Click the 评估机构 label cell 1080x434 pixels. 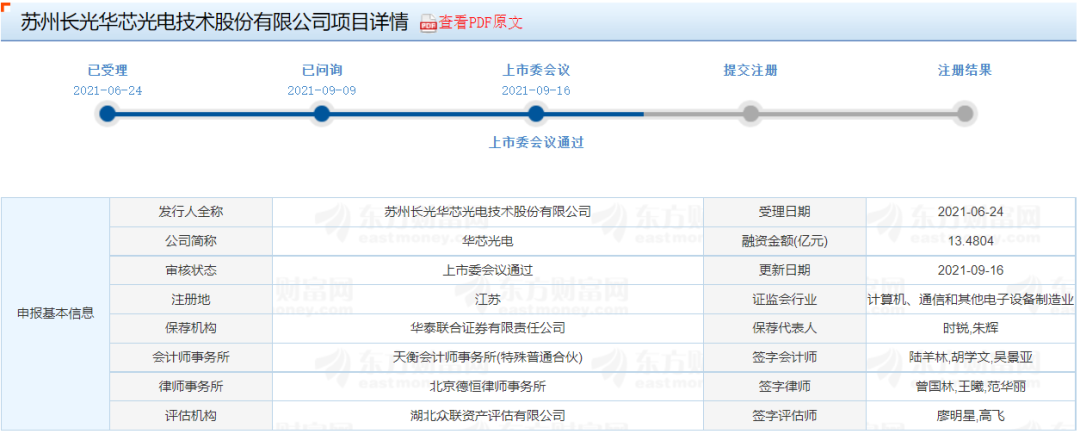tap(191, 415)
